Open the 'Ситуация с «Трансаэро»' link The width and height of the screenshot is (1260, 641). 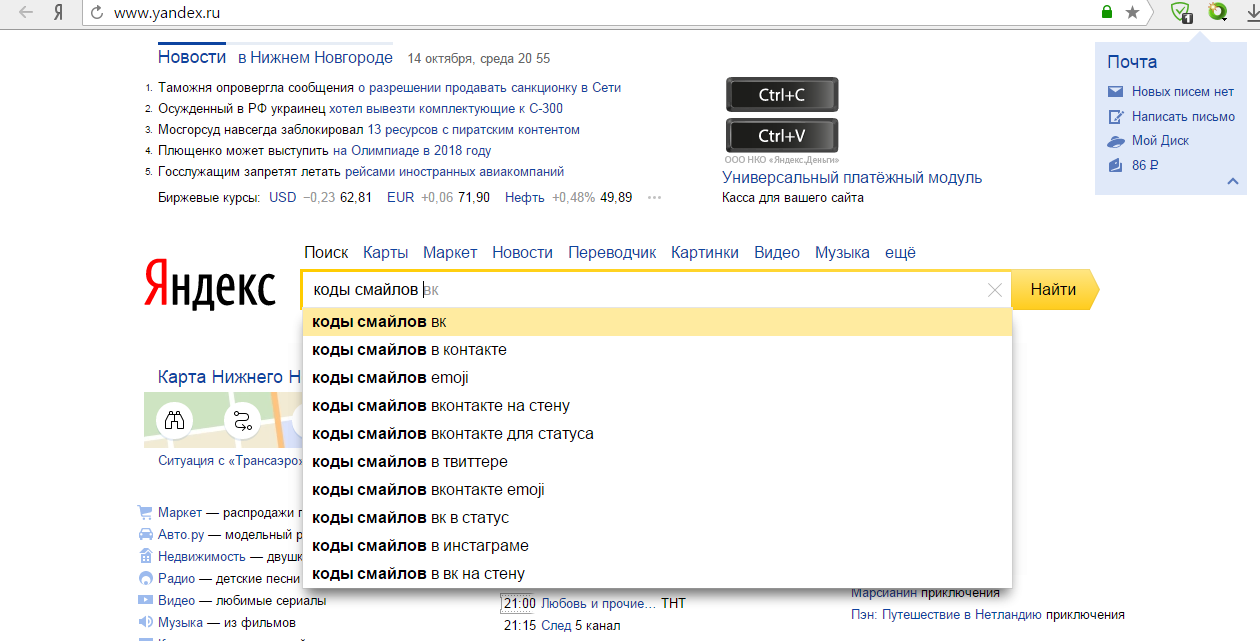[x=230, y=461]
